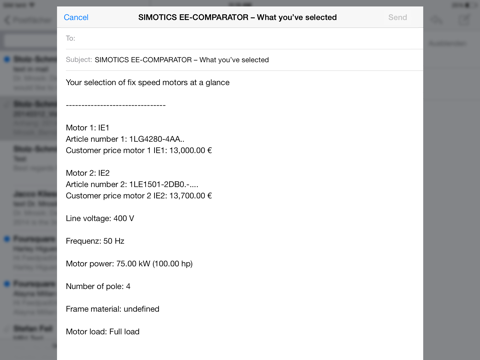This screenshot has height=360, width=480.
Task: Tap the dimmed mailbox search bar
Action: 30,41
